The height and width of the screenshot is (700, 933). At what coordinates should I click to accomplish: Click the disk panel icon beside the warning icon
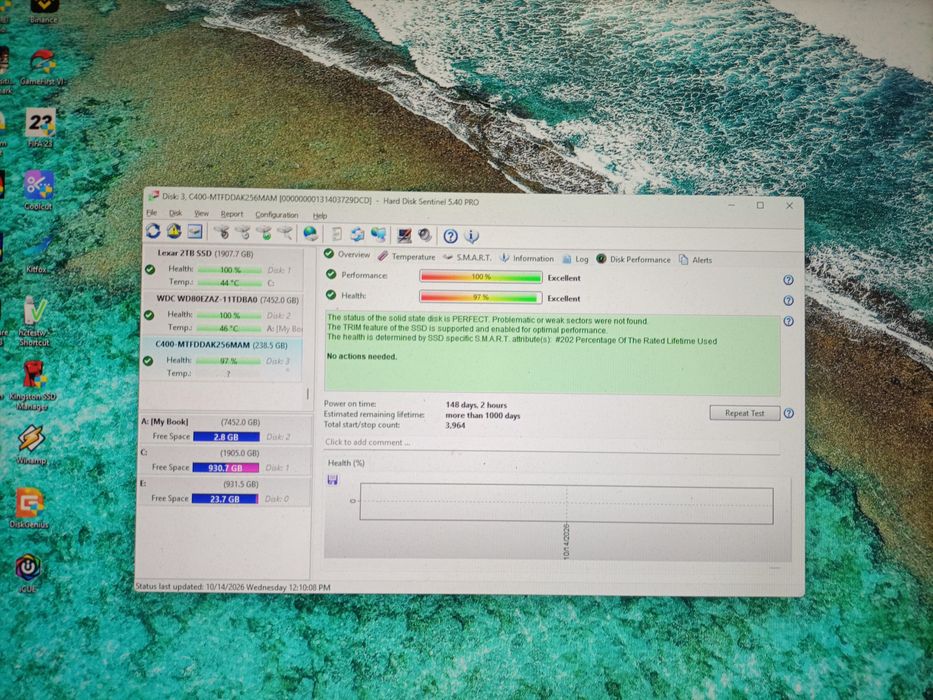tap(195, 232)
